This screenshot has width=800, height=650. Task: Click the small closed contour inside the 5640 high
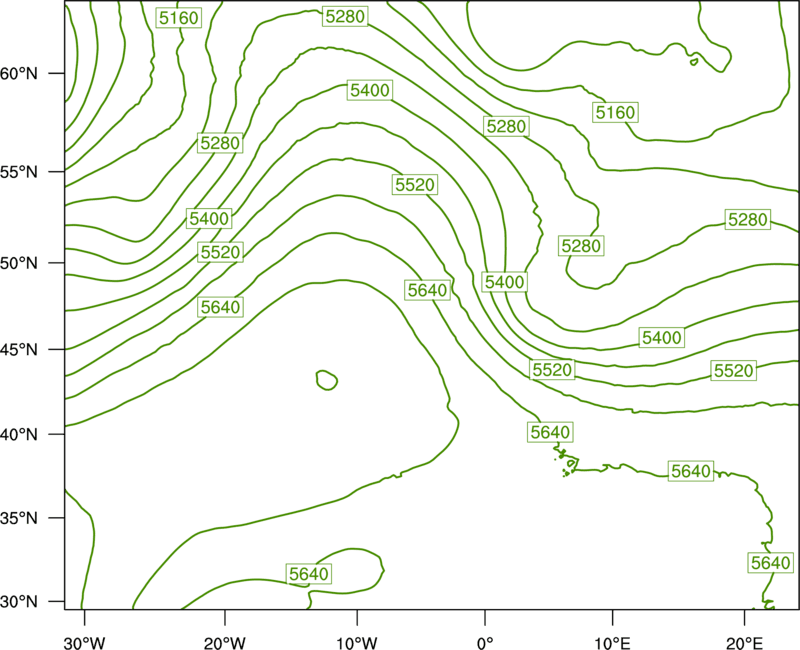(x=327, y=380)
